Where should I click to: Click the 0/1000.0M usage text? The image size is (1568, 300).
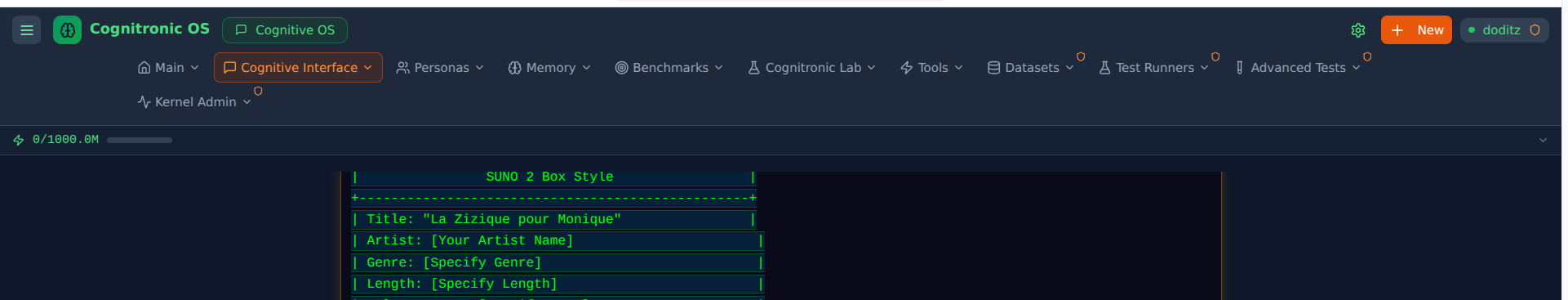tap(65, 140)
